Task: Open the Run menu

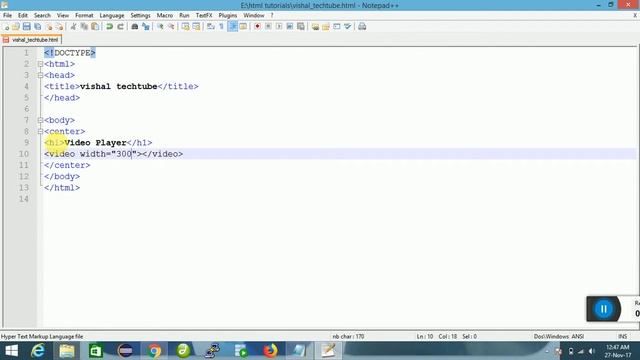Action: pos(184,15)
